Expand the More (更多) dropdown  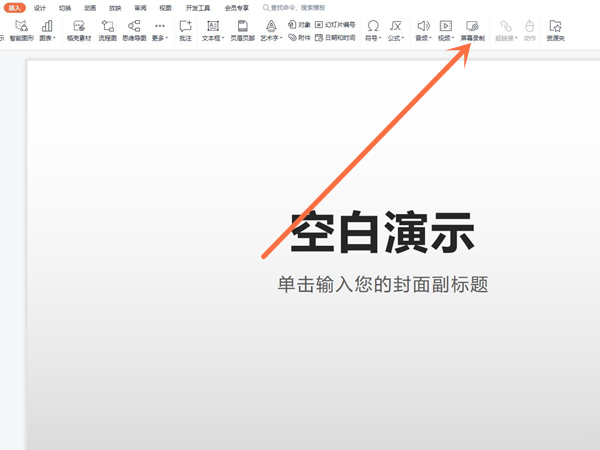[x=160, y=37]
